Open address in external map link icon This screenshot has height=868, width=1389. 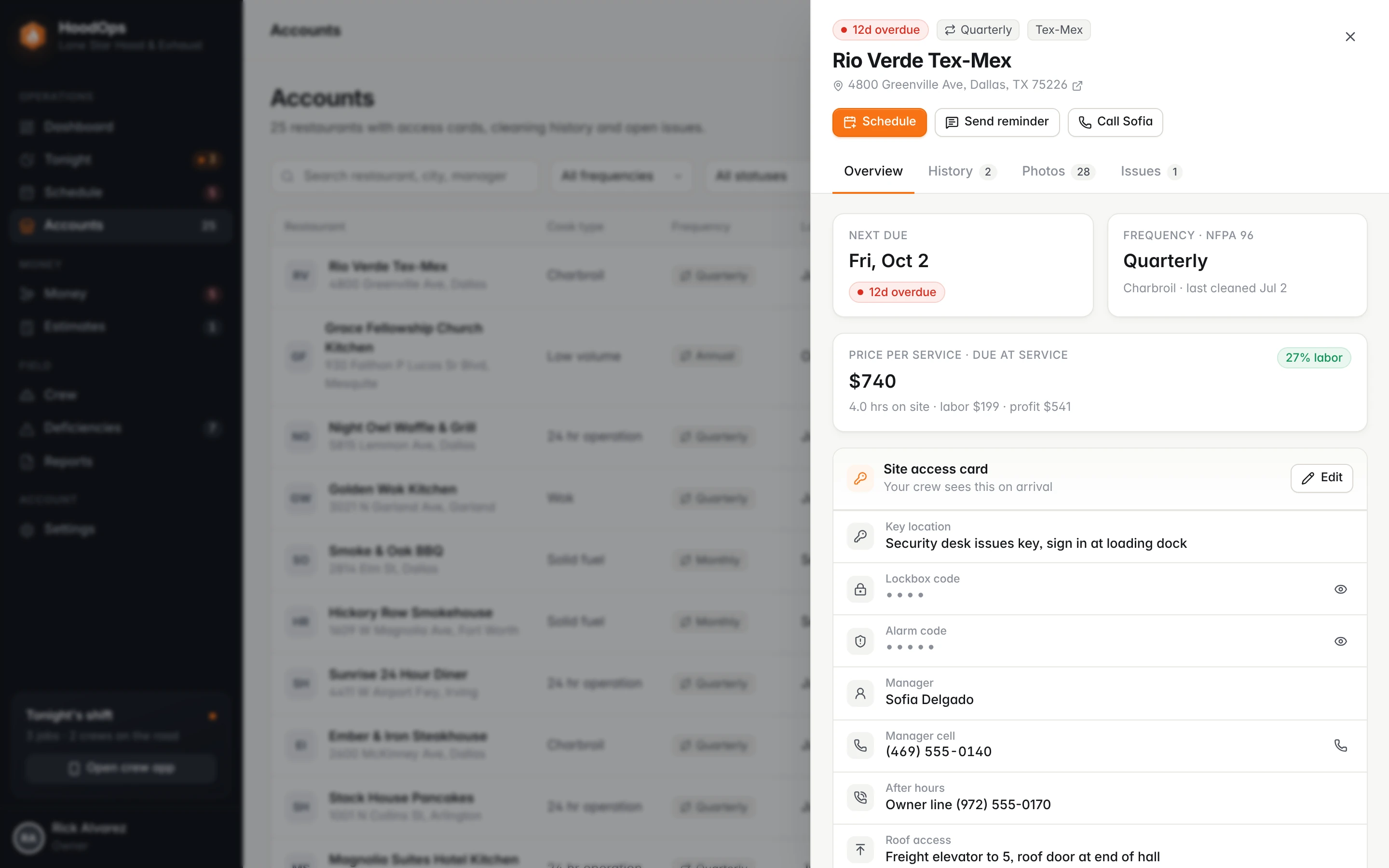pyautogui.click(x=1077, y=85)
